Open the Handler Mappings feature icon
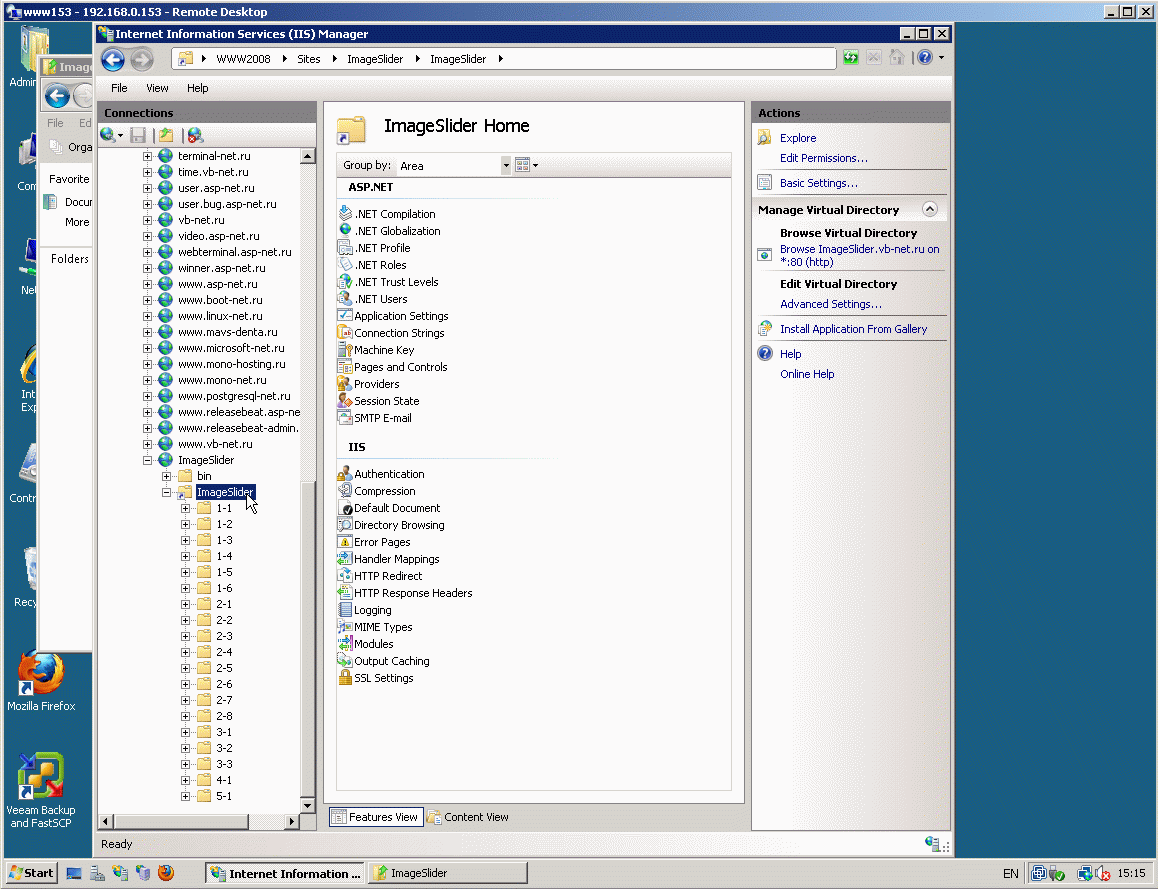Screen dimensions: 1158x889 pos(345,558)
